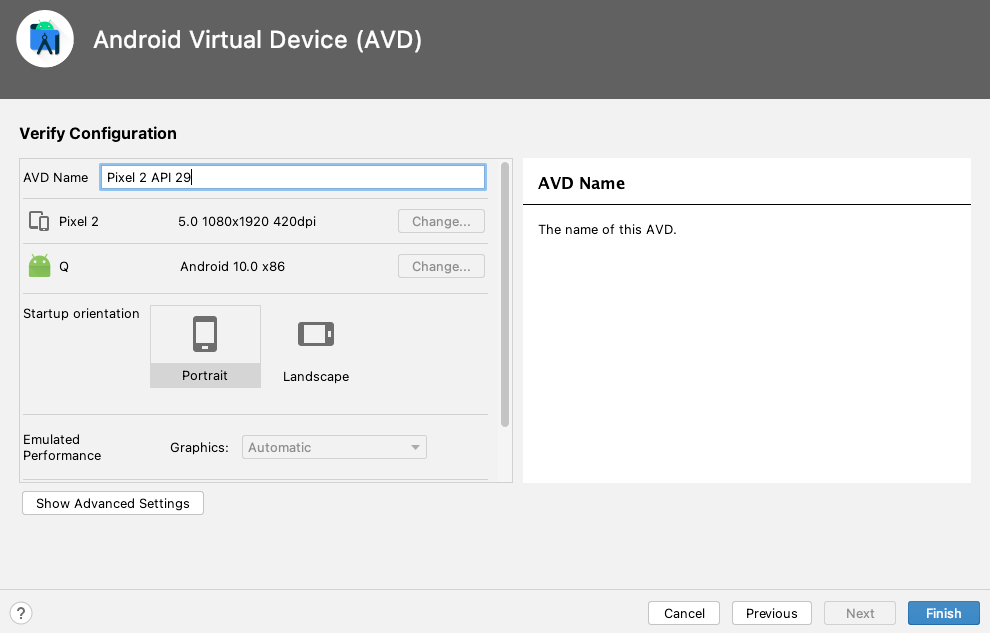The image size is (990, 633).
Task: Click the Android Studio logo icon
Action: pos(45,39)
